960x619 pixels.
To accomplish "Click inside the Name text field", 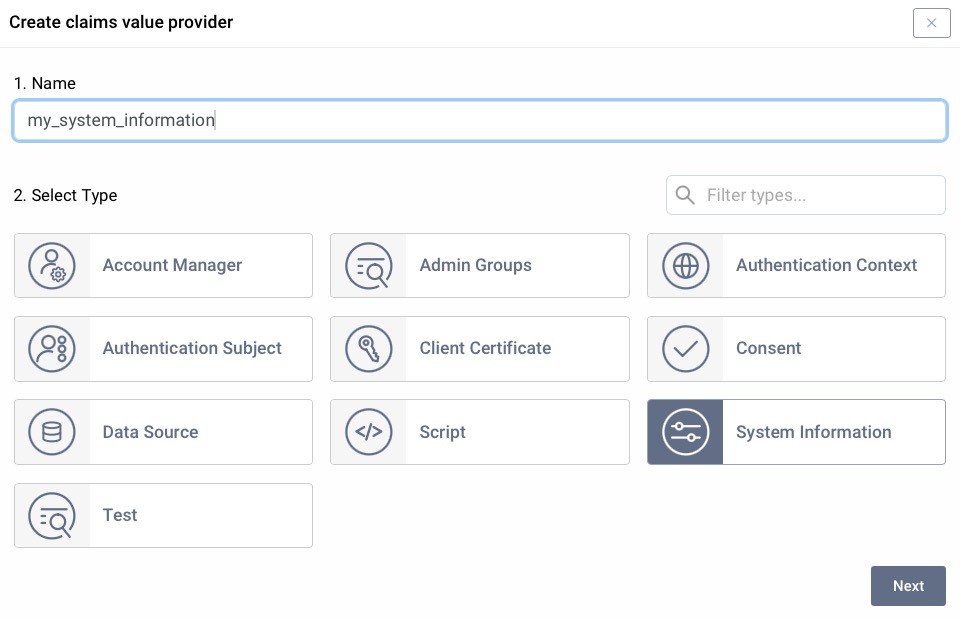I will (x=480, y=120).
